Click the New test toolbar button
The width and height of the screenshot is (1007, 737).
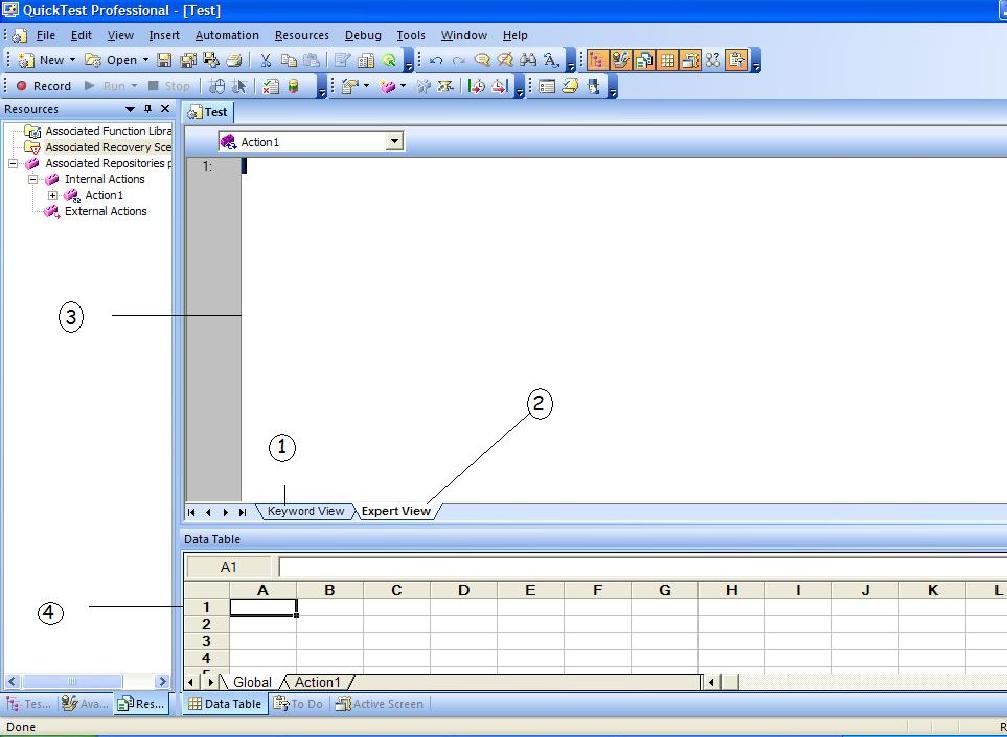[41, 60]
